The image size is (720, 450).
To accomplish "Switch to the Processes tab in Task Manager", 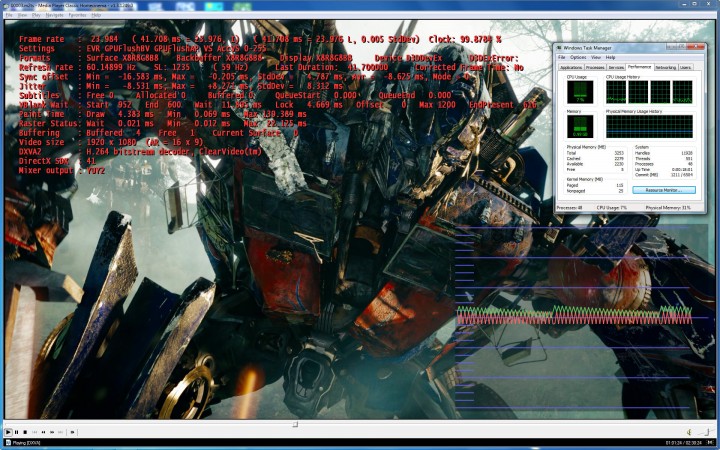I will (596, 68).
